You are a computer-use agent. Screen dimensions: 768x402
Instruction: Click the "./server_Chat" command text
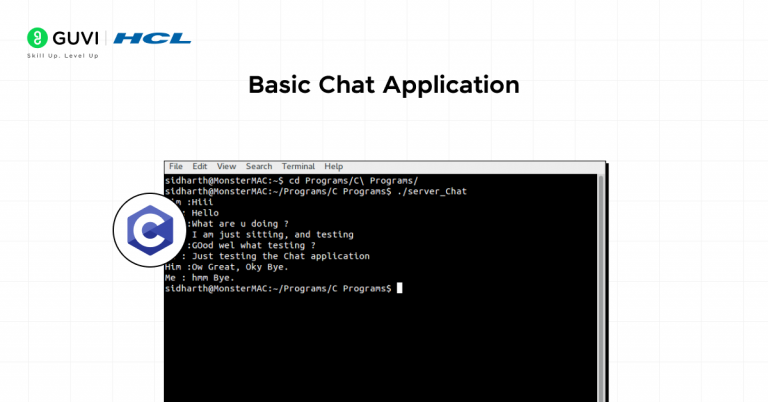pyautogui.click(x=432, y=190)
